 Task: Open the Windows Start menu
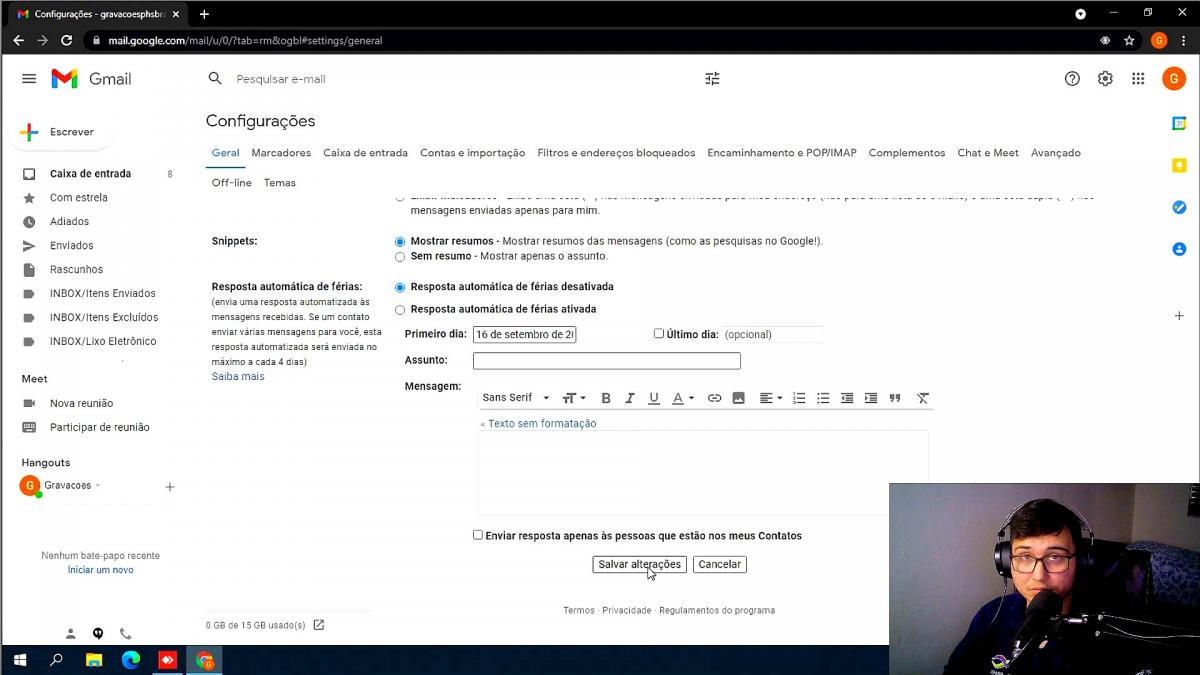tap(19, 660)
